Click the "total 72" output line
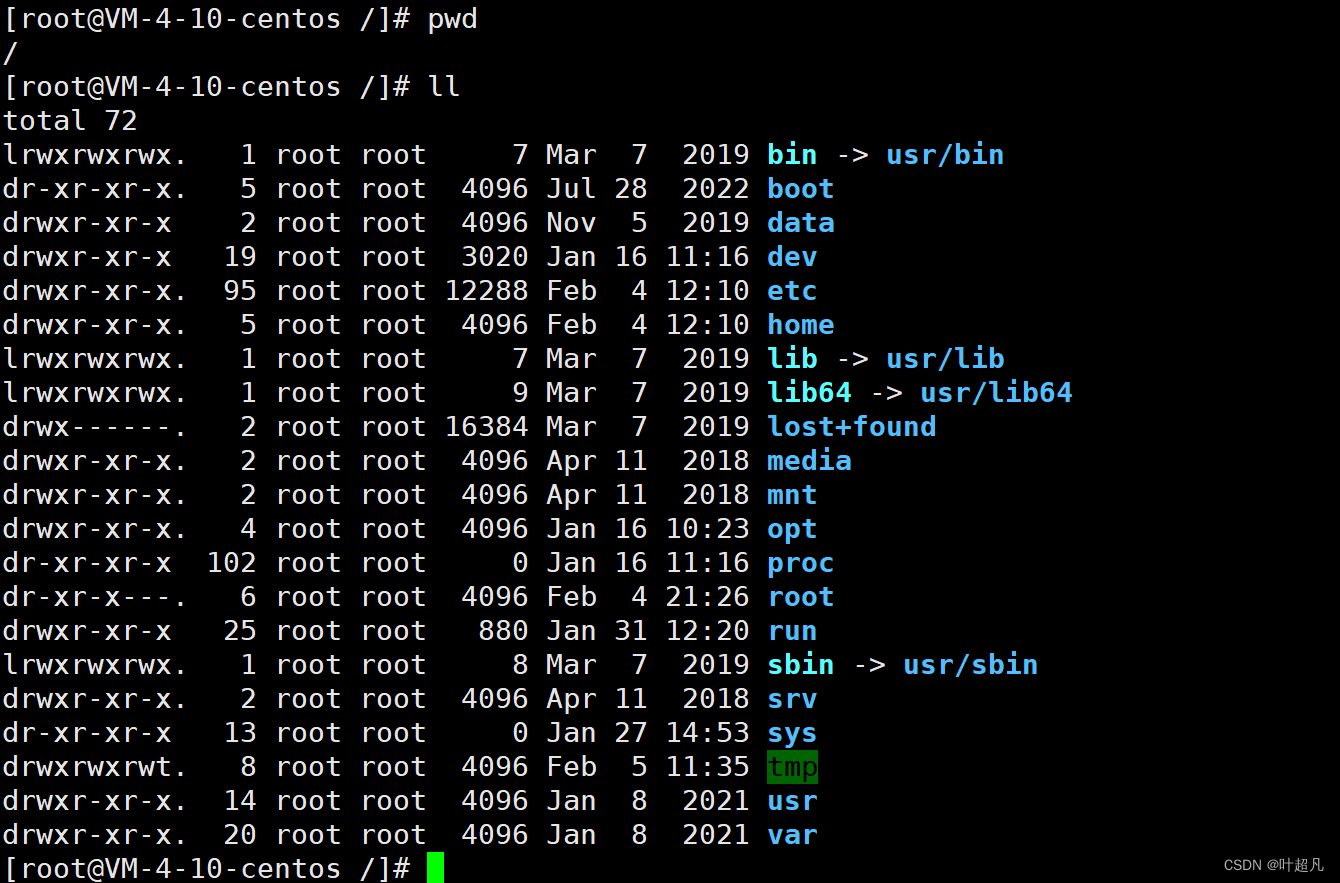The image size is (1340, 883). point(70,121)
